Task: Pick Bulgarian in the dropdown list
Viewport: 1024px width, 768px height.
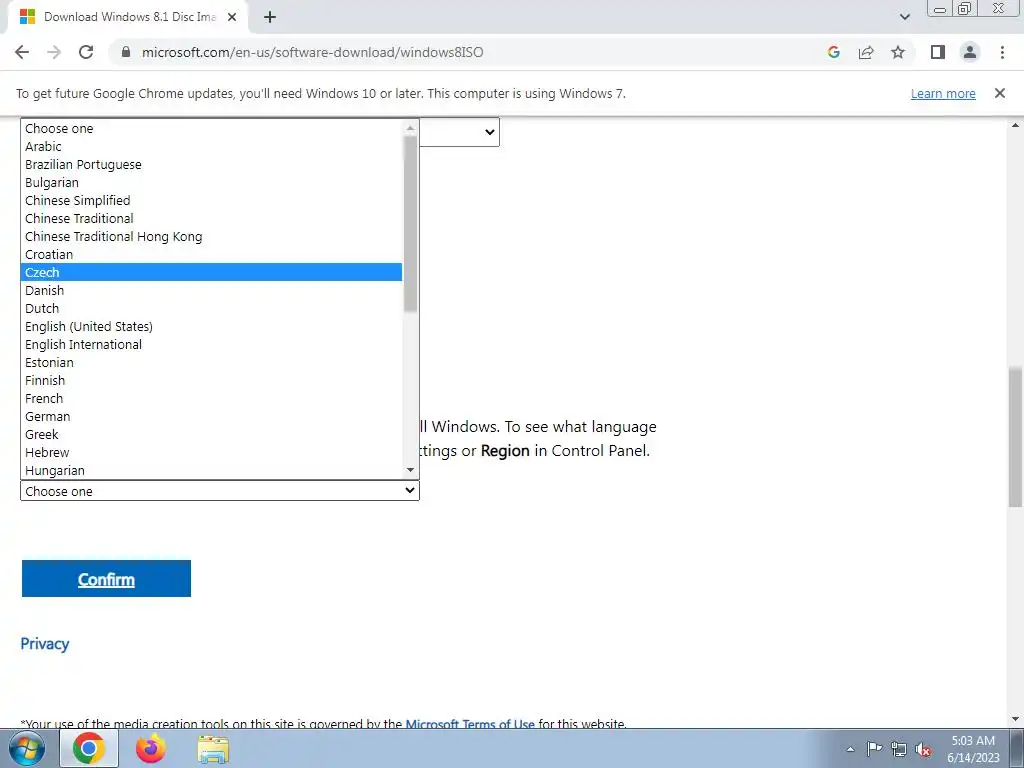Action: 211,182
